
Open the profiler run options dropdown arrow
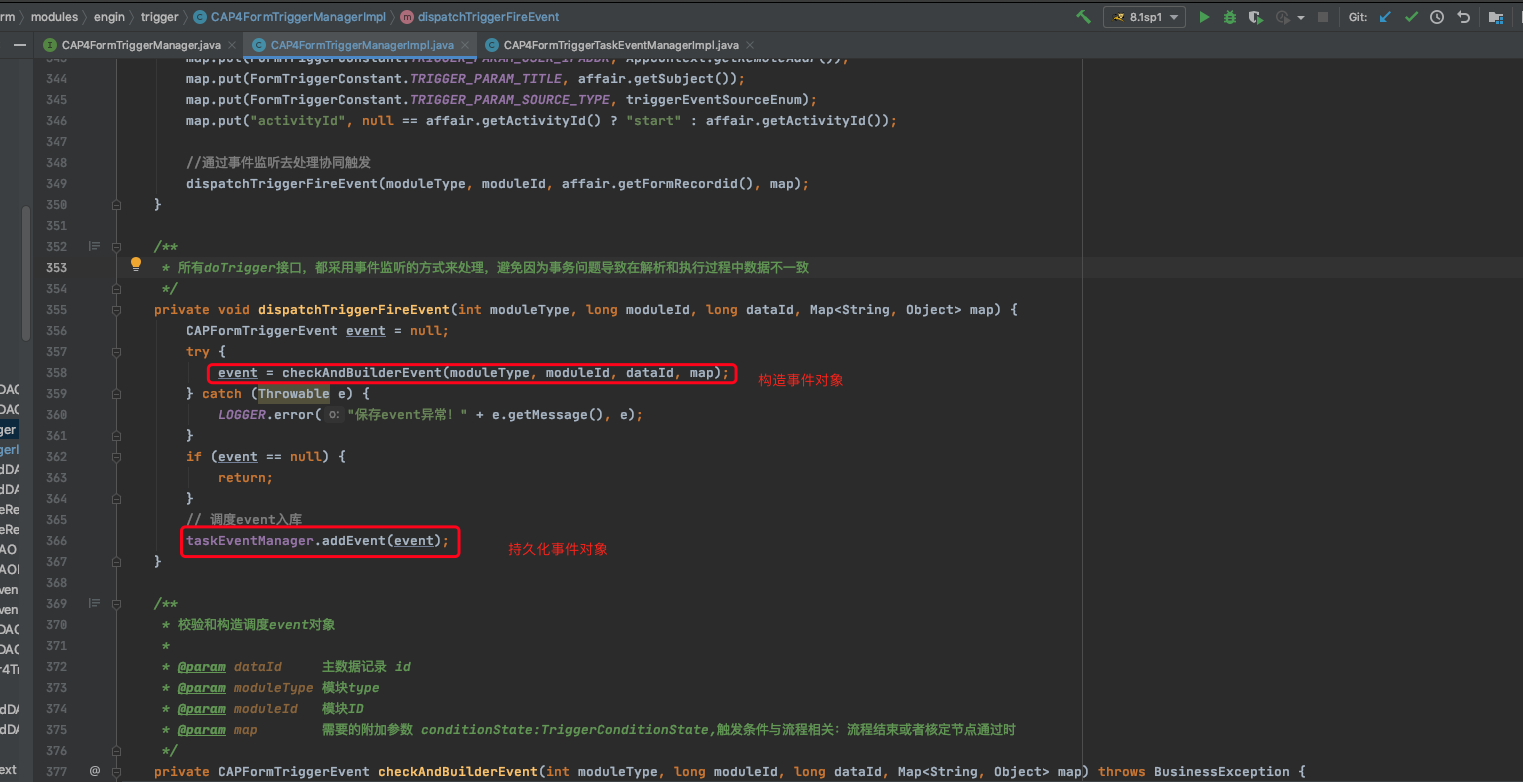tap(1301, 18)
